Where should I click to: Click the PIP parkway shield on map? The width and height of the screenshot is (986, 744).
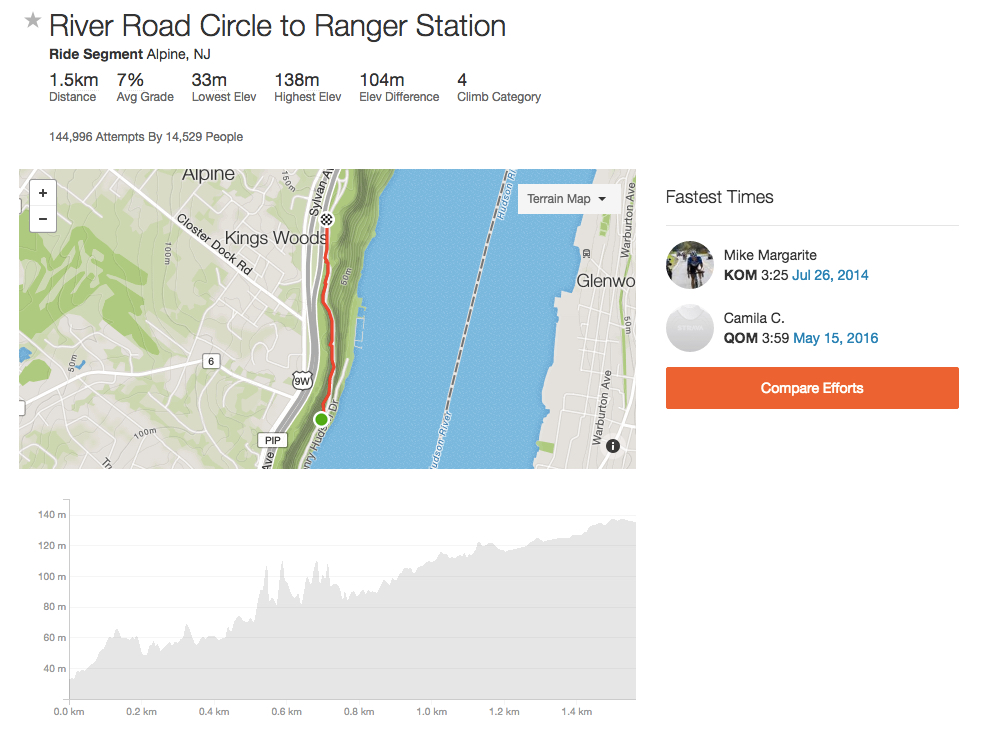pyautogui.click(x=271, y=440)
